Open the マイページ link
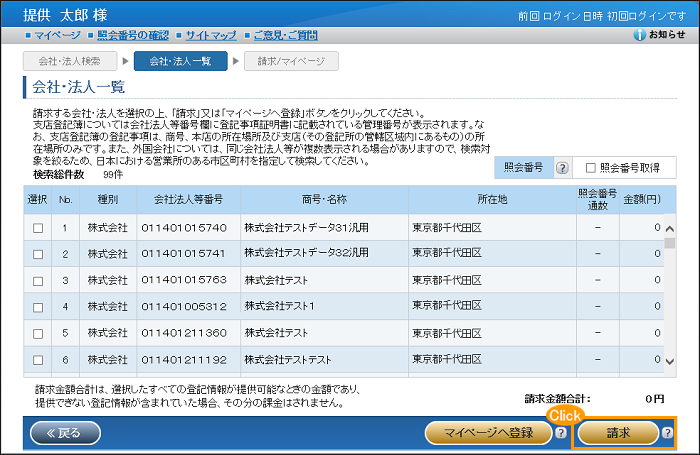Screen dimensions: 700x455 tap(57, 35)
